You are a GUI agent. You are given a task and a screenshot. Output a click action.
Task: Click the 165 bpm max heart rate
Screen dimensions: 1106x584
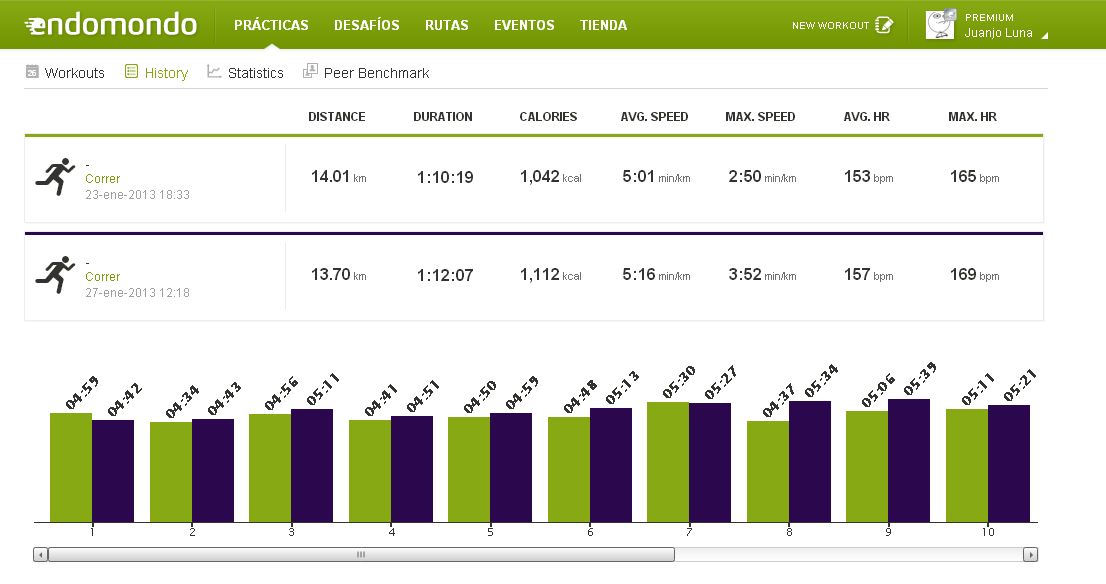pyautogui.click(x=974, y=176)
